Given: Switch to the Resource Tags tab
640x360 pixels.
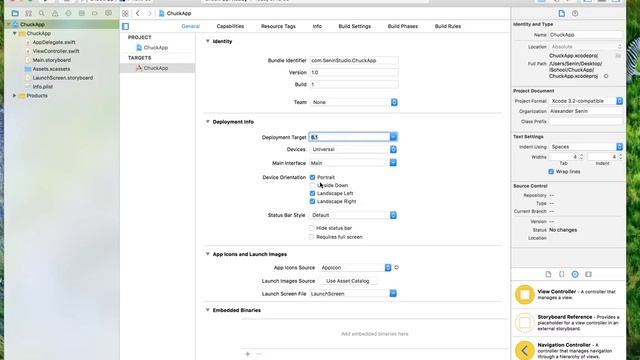Looking at the screenshot, I should [x=278, y=26].
